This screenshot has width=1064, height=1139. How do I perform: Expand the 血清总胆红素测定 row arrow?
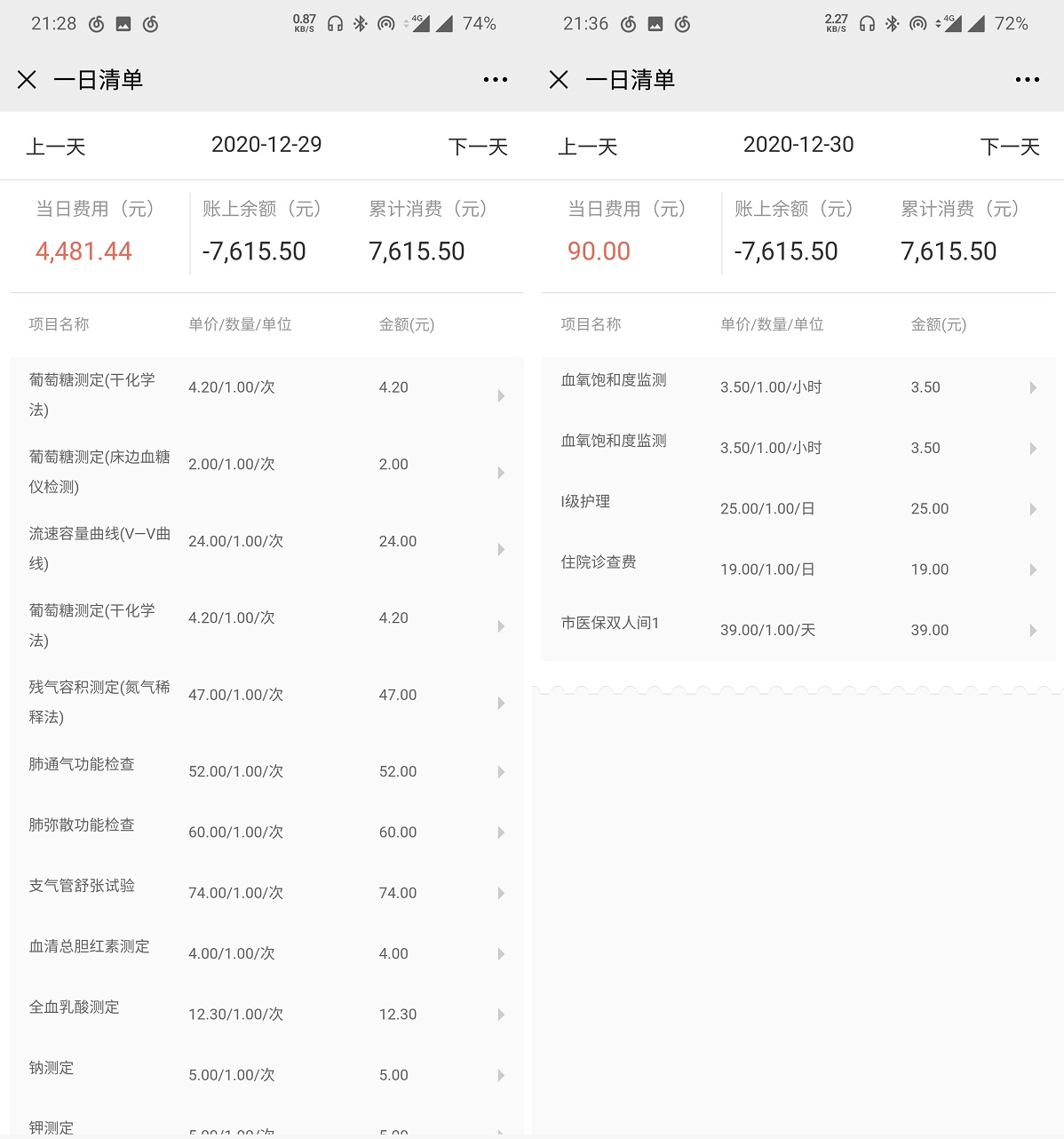(x=501, y=954)
